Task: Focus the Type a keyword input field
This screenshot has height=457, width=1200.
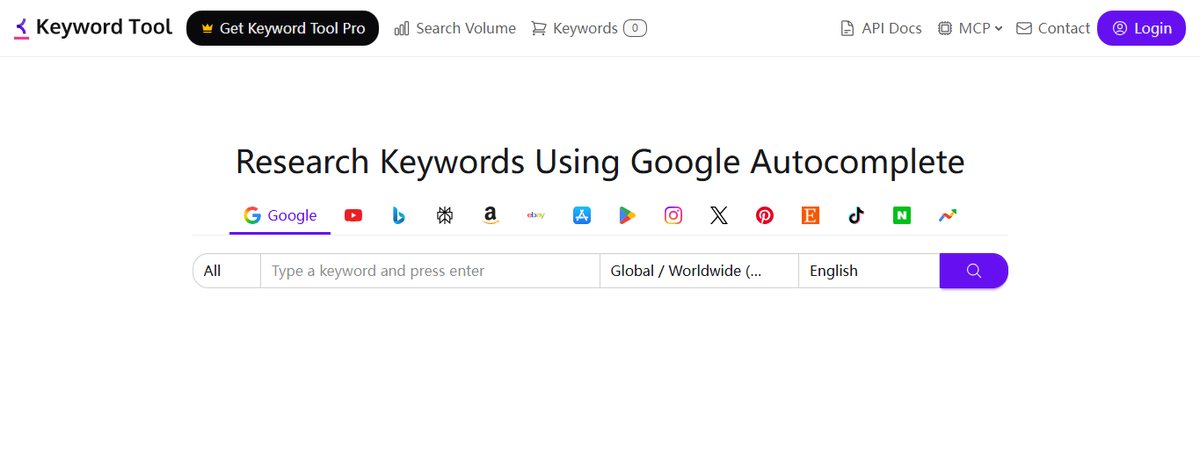Action: (430, 271)
